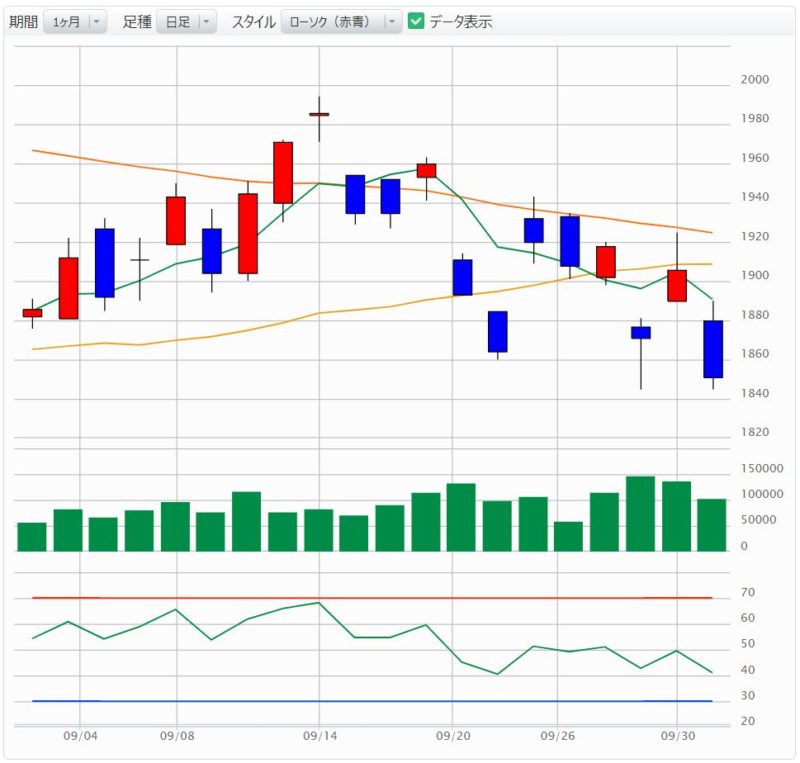The image size is (800, 763).
Task: Select the 1880 price axis label
Action: click(755, 315)
